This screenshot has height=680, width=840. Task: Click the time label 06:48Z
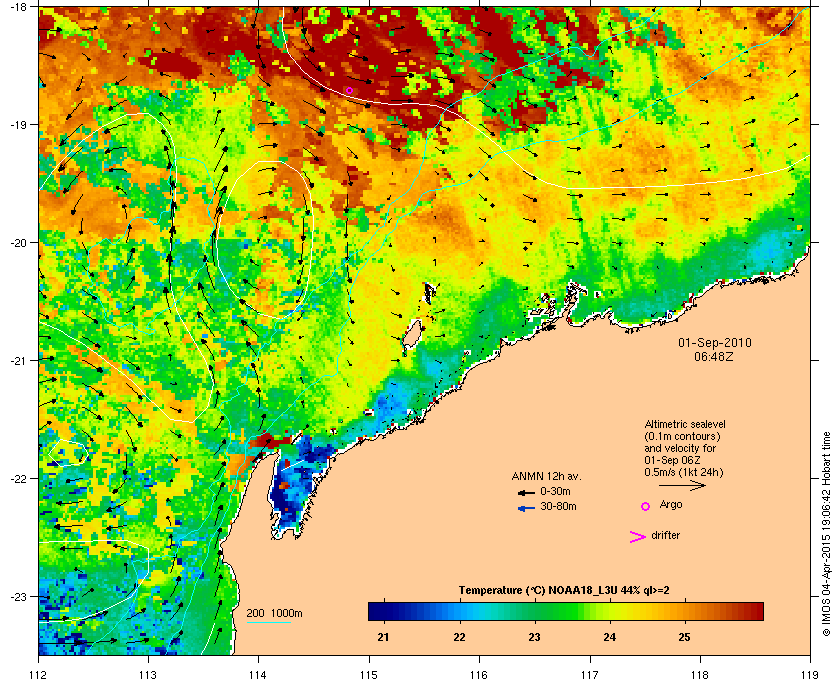[714, 356]
